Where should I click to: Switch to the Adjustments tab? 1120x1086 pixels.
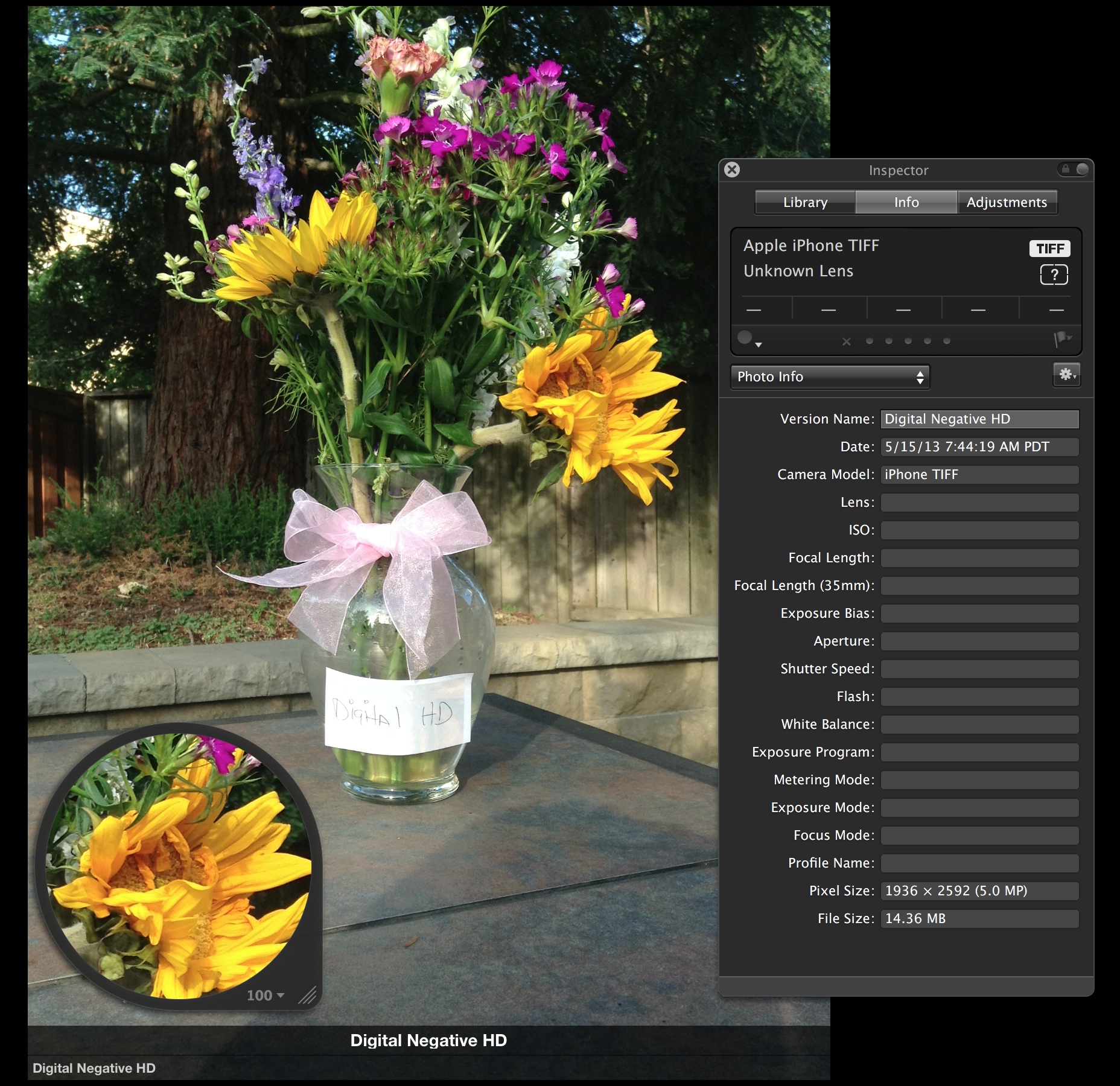[x=1007, y=203]
